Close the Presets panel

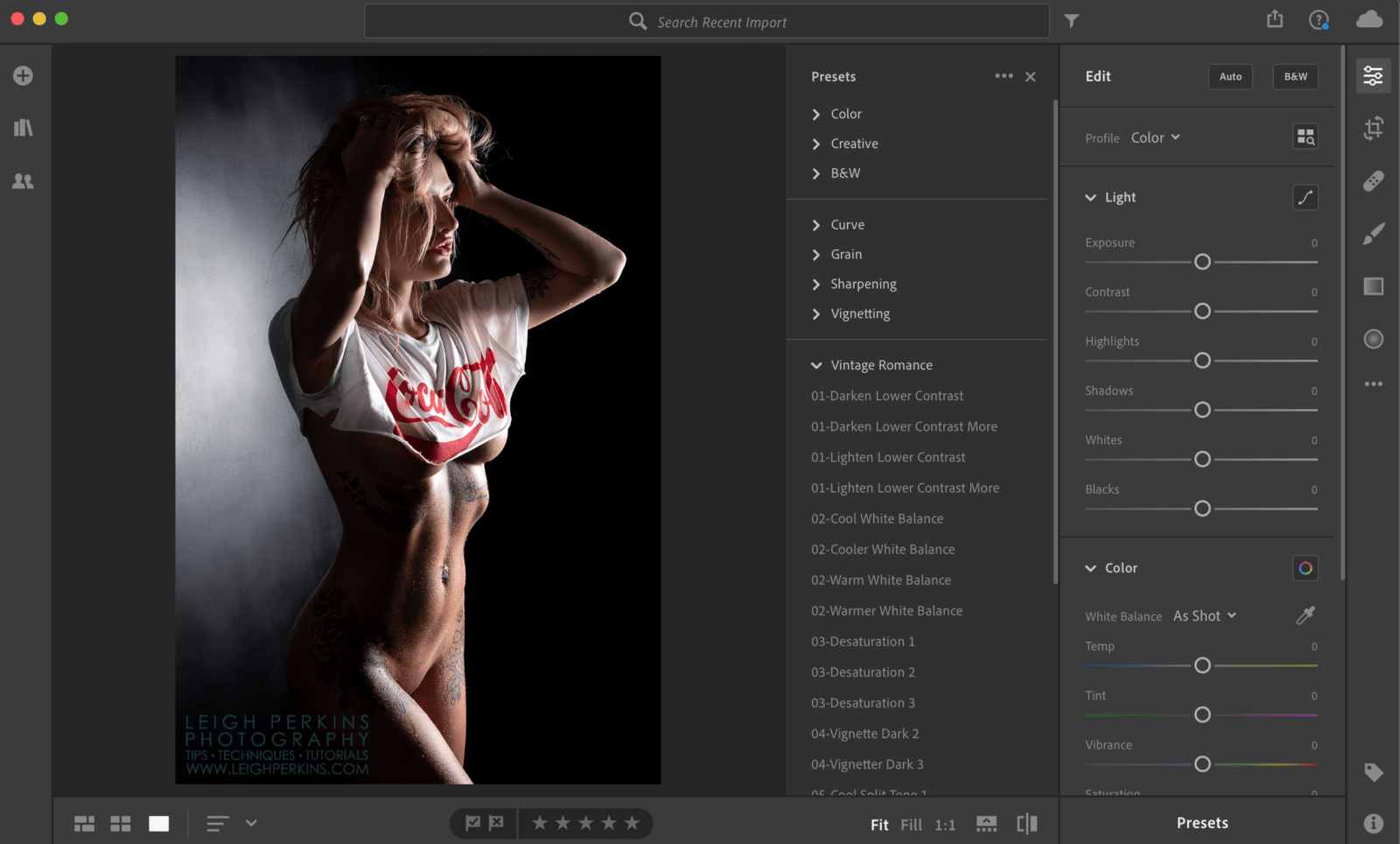[x=1031, y=77]
